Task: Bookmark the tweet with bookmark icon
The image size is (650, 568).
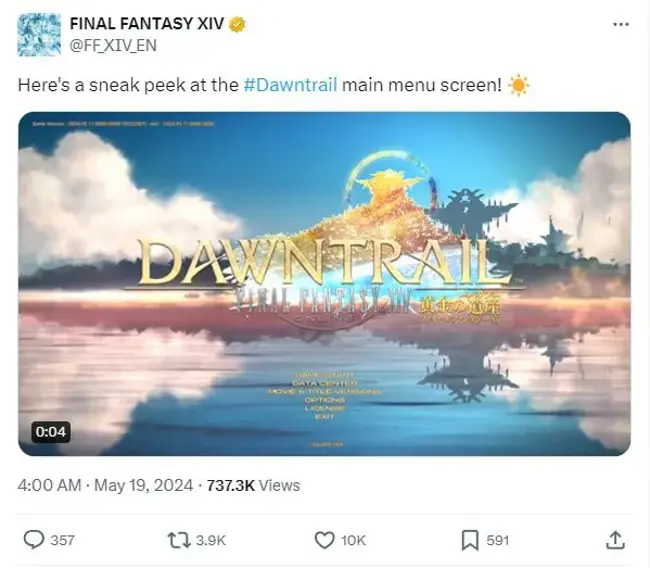Action: pyautogui.click(x=470, y=540)
